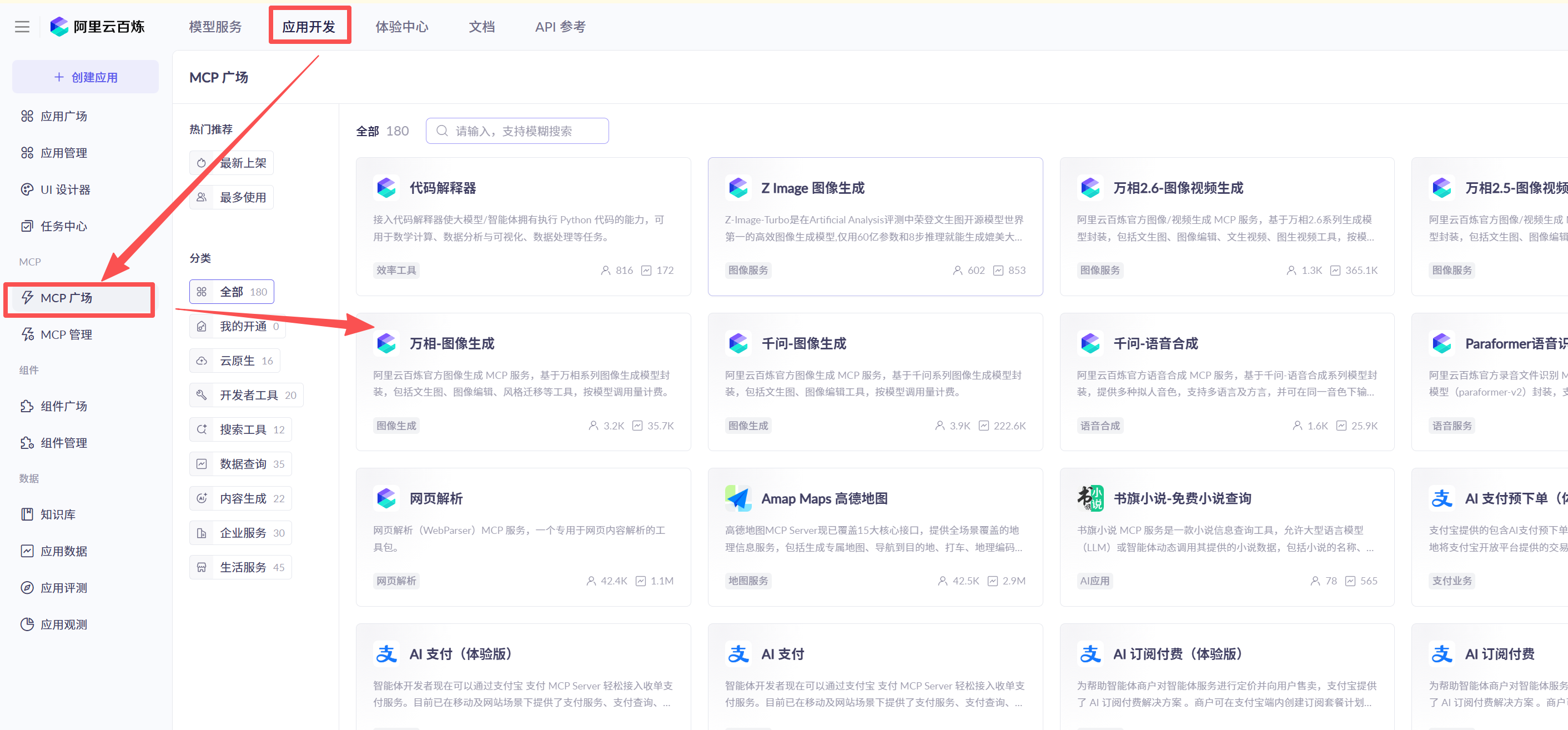The width and height of the screenshot is (1568, 730).
Task: Click the 阿里云百炼 logo
Action: (x=97, y=27)
